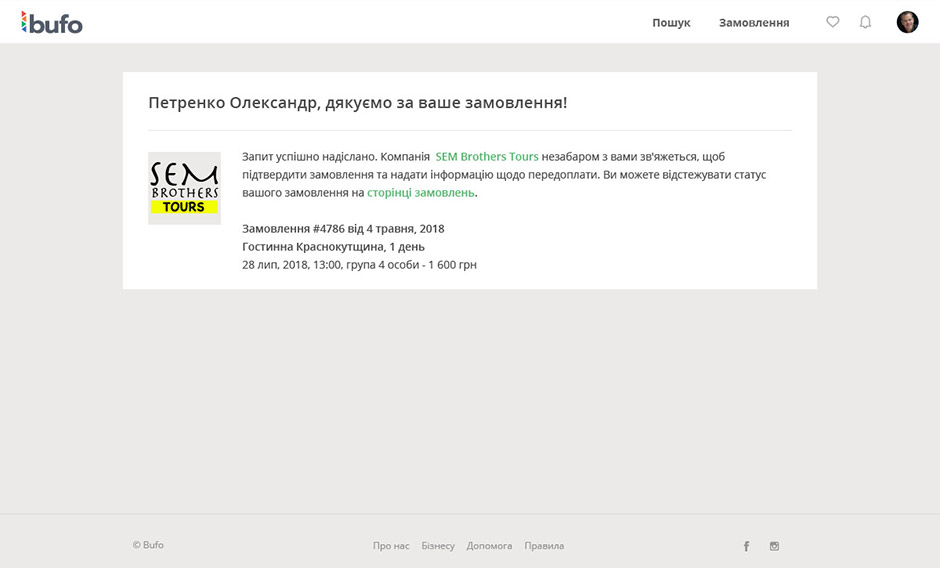Open notifications bell icon
940x568 pixels.
click(865, 22)
